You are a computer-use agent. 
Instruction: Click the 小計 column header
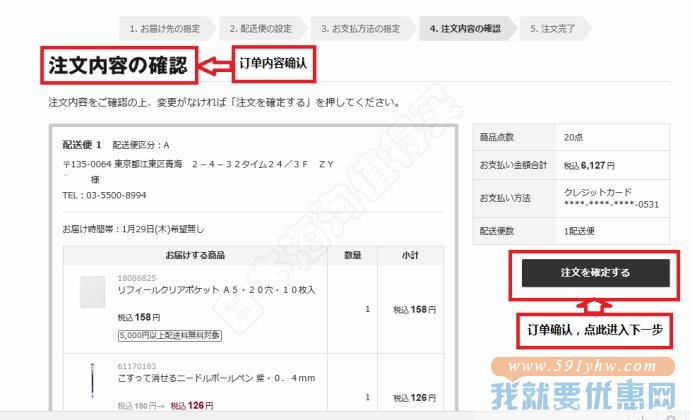click(x=410, y=255)
